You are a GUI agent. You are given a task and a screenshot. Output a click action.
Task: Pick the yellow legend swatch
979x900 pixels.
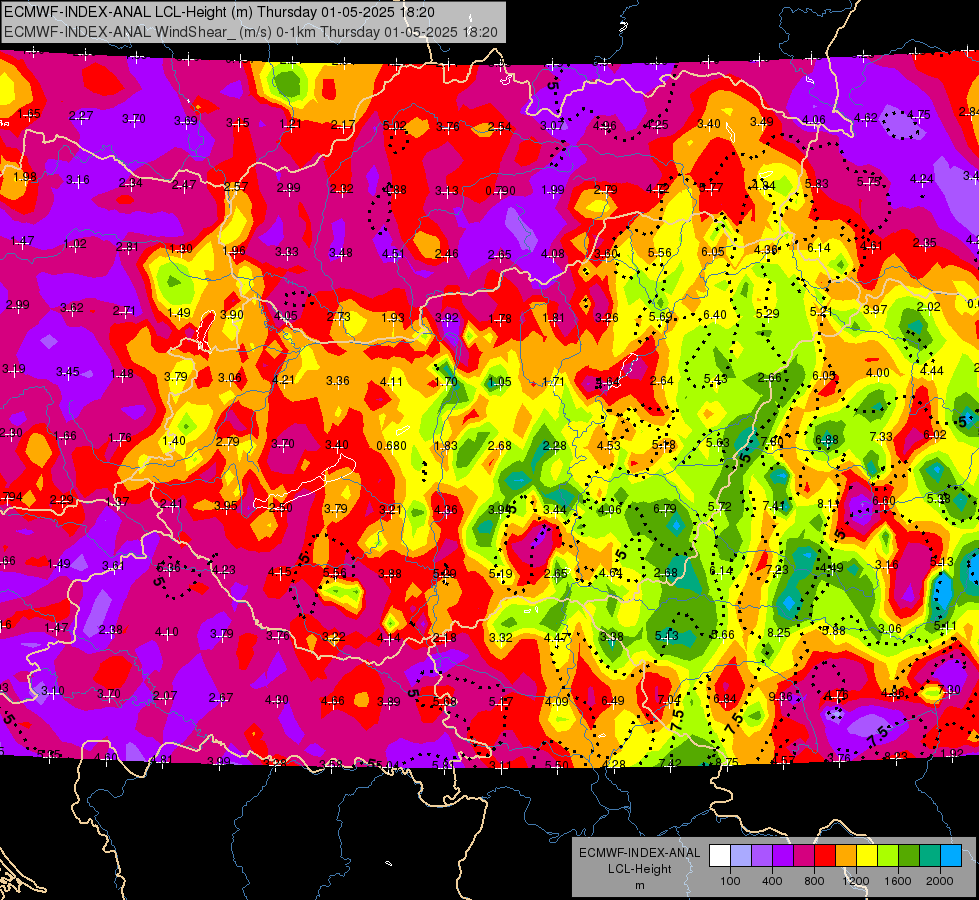tap(867, 856)
